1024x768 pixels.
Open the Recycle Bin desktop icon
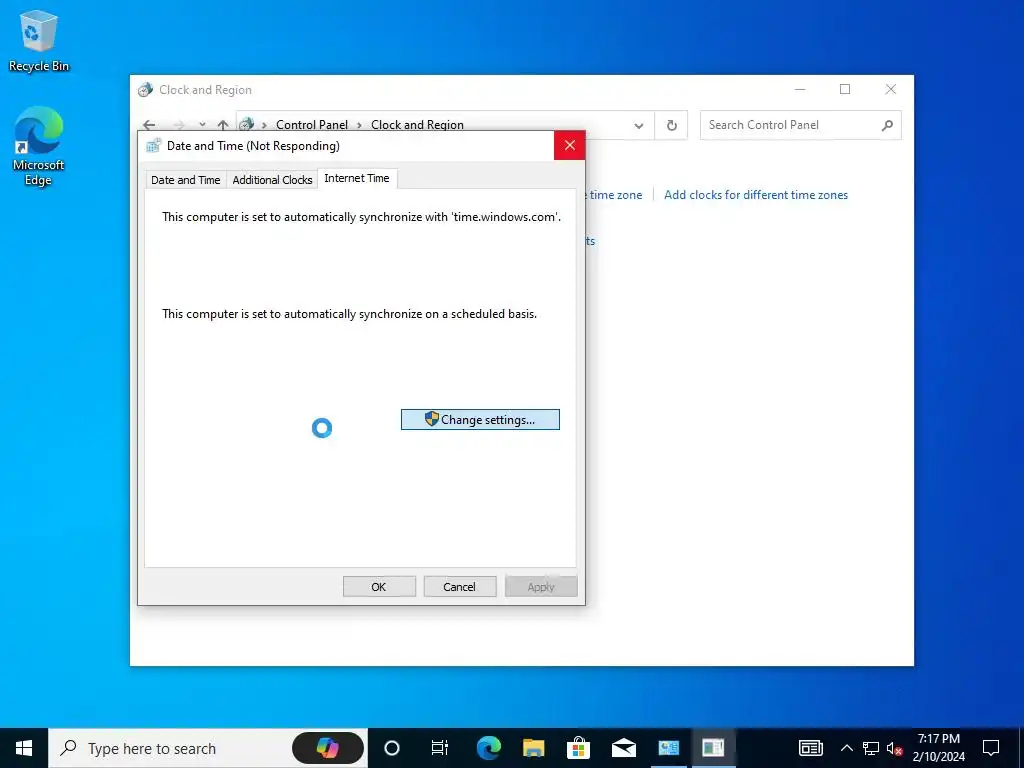[x=39, y=41]
